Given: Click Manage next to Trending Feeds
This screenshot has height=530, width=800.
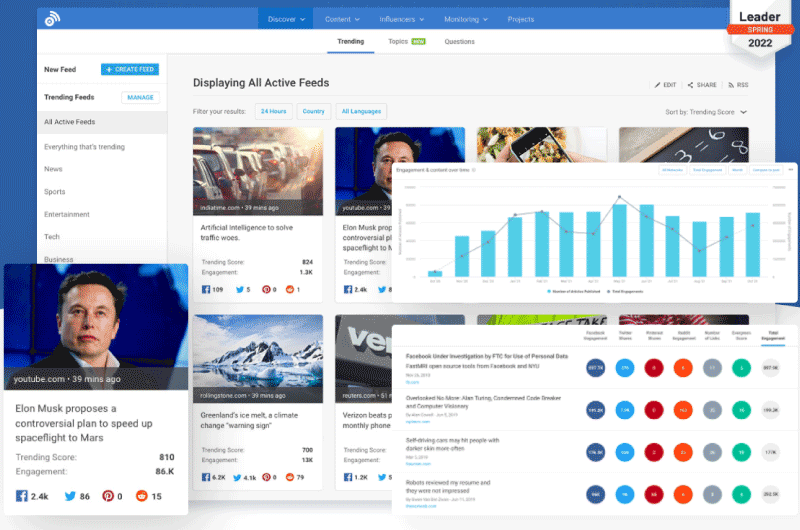Looking at the screenshot, I should tap(140, 97).
